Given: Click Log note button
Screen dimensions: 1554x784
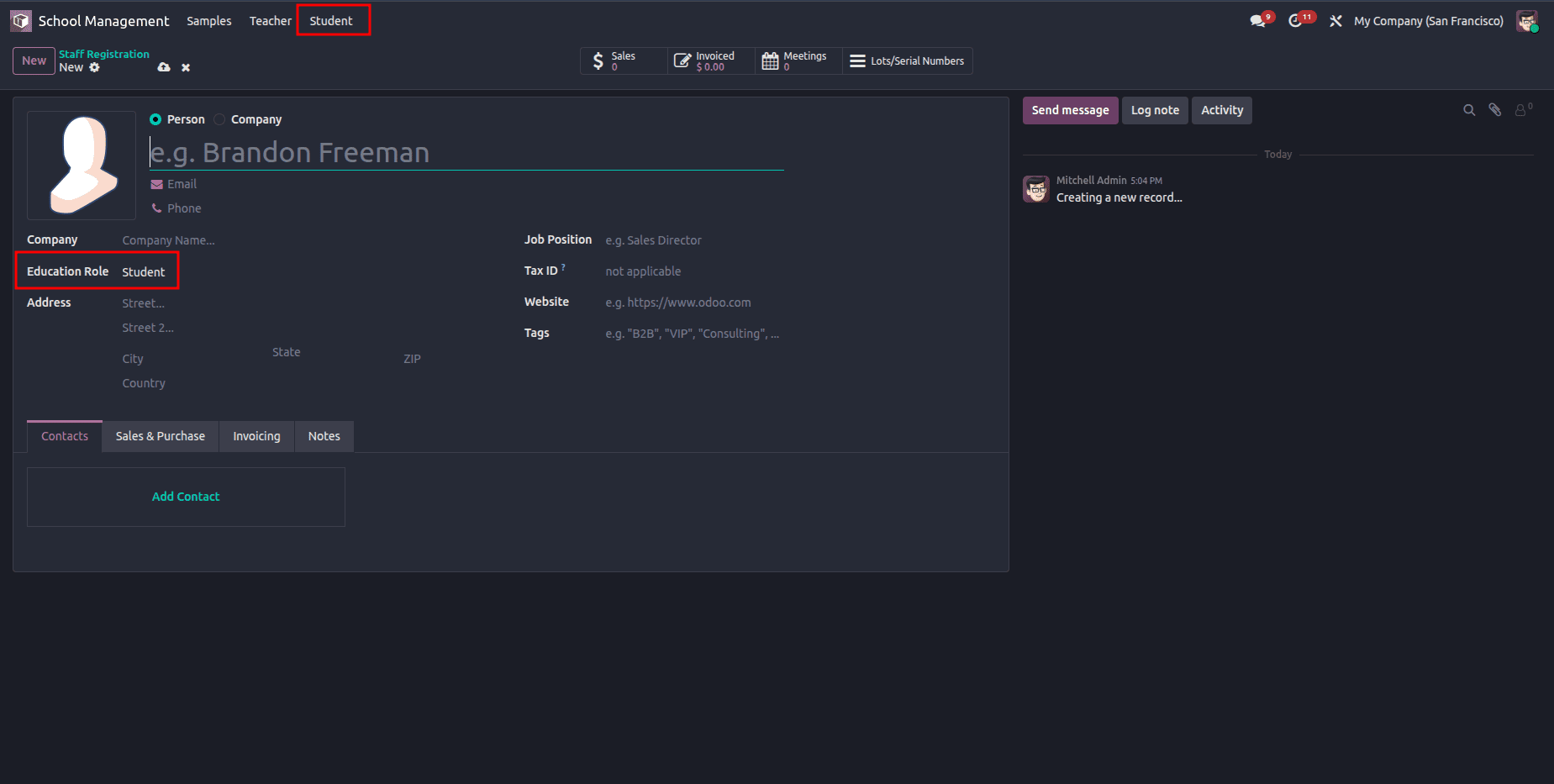Looking at the screenshot, I should click(1155, 110).
